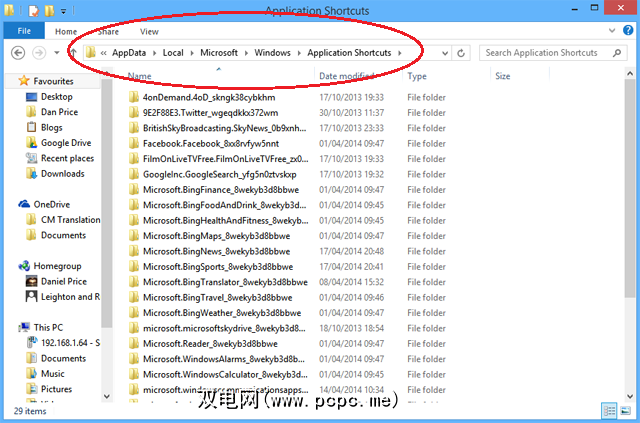Open the Explorer help icon
Image resolution: width=640 pixels, height=423 pixels.
click(x=628, y=30)
